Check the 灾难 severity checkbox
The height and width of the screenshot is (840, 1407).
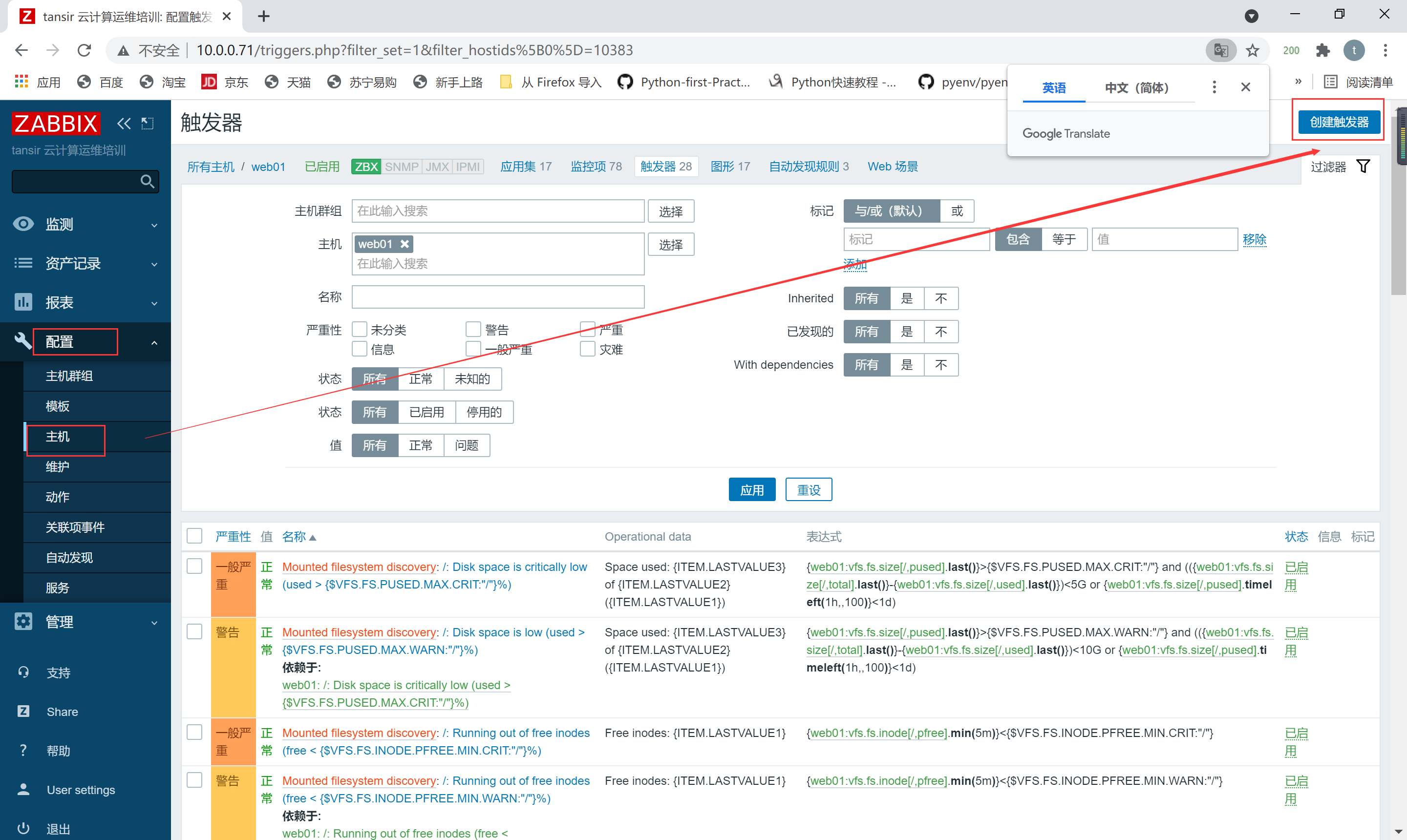click(588, 349)
